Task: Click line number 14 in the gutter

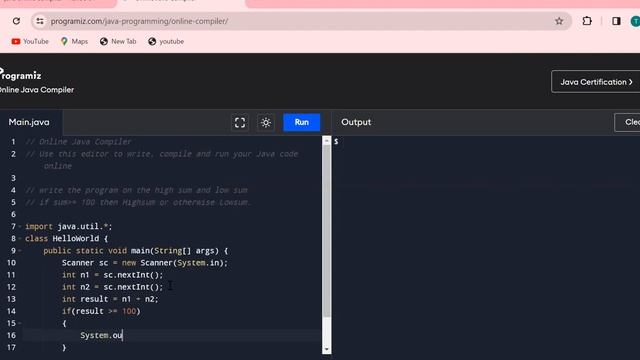Action: (x=11, y=311)
